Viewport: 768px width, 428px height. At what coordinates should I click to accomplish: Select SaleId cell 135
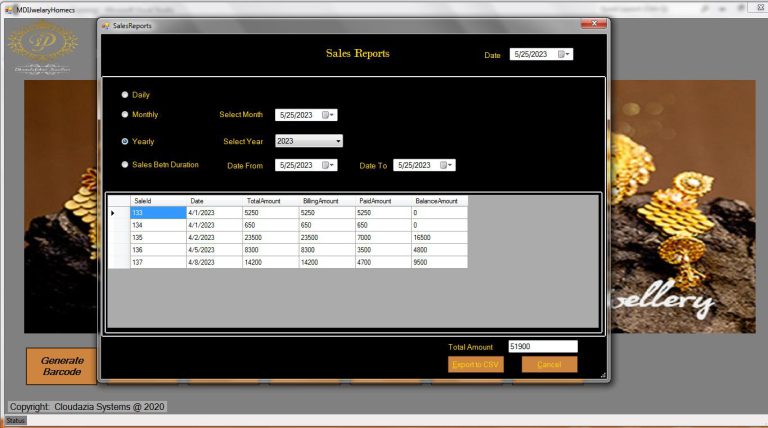pyautogui.click(x=158, y=238)
